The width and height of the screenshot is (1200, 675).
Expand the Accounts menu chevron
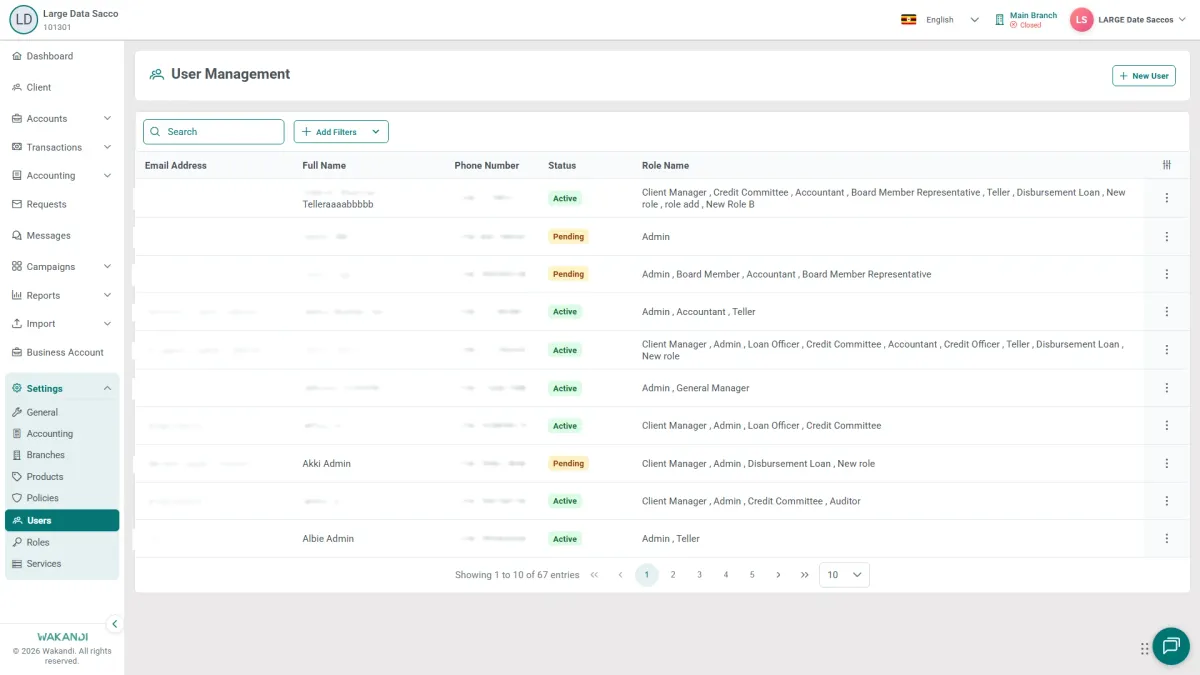coord(107,118)
